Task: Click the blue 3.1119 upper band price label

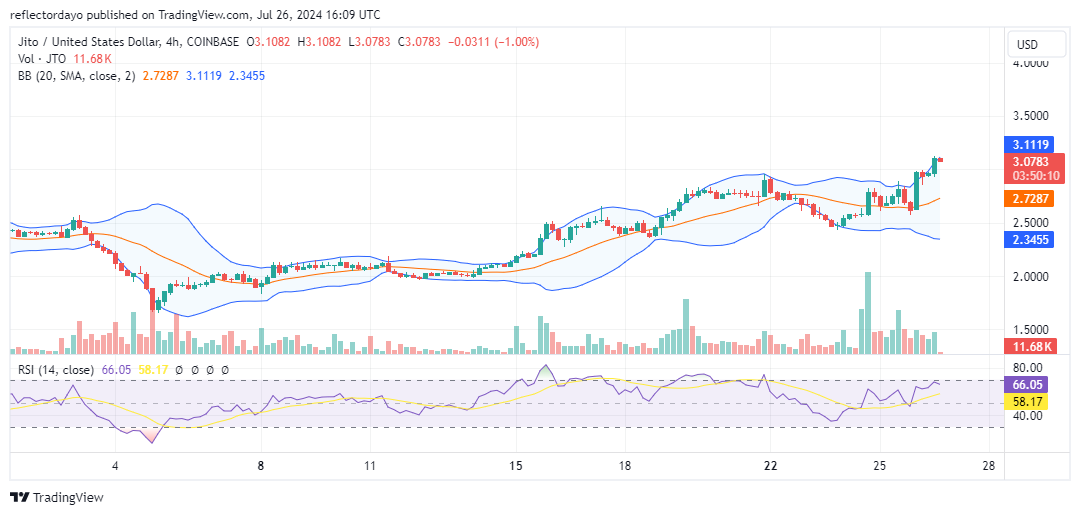Action: (1031, 145)
